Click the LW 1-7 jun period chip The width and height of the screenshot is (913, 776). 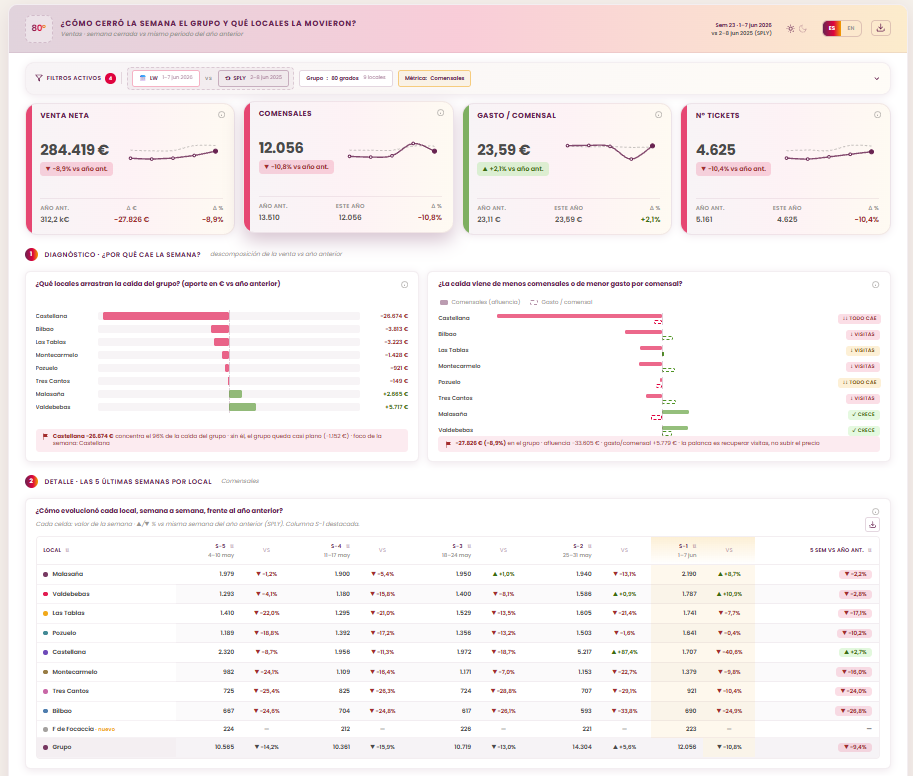point(166,78)
